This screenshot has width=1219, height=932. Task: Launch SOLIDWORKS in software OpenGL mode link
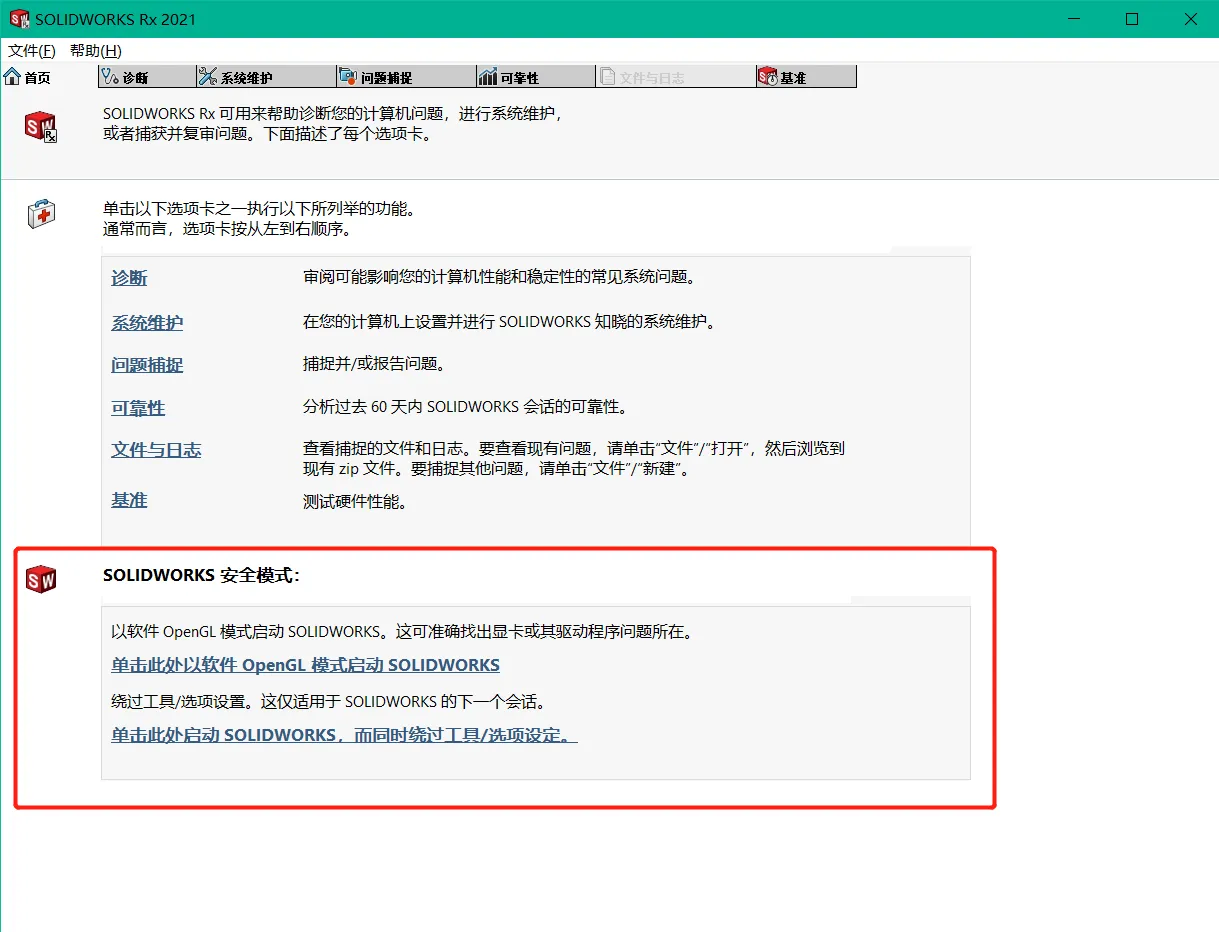point(305,665)
